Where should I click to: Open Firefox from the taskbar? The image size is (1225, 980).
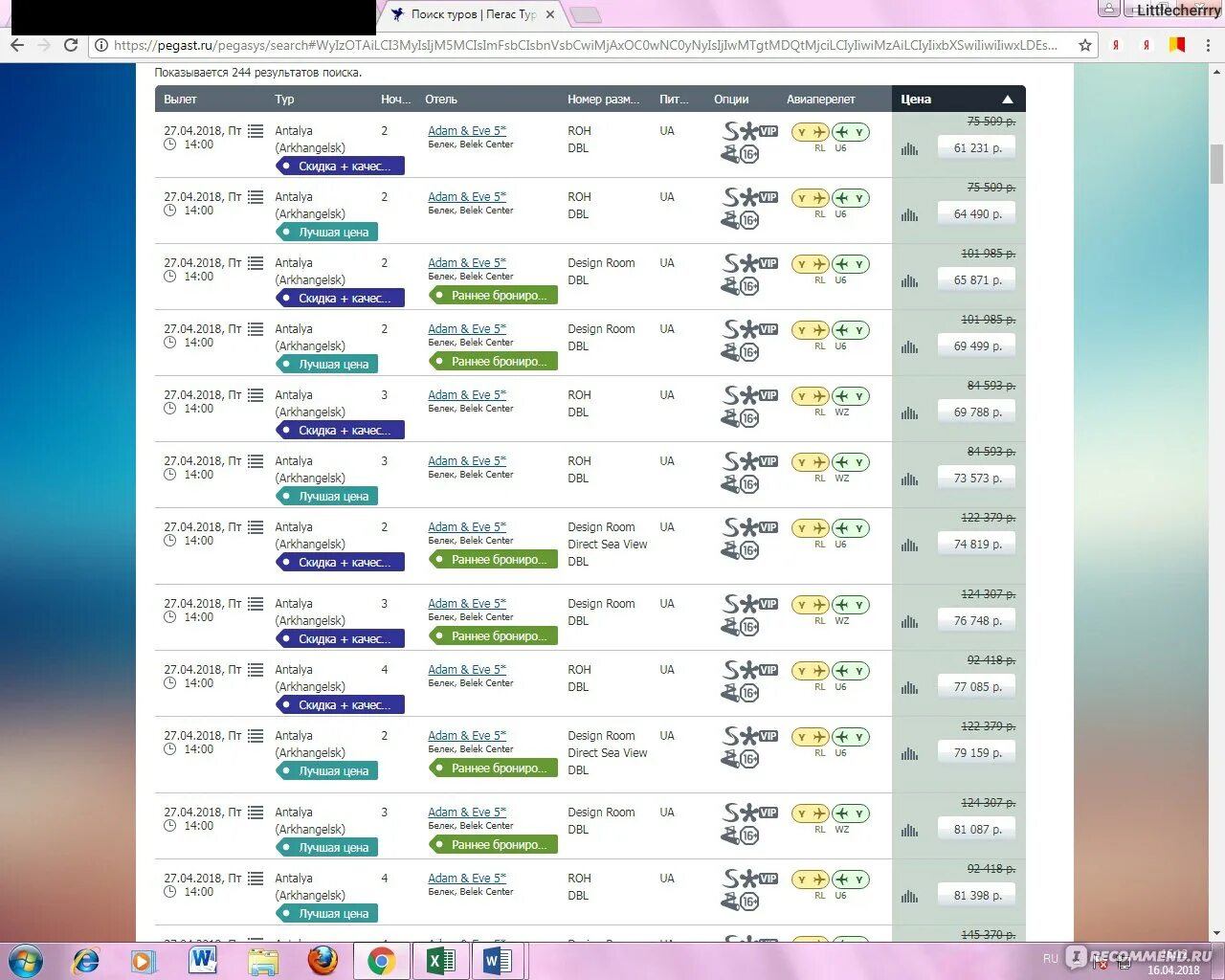(x=323, y=961)
